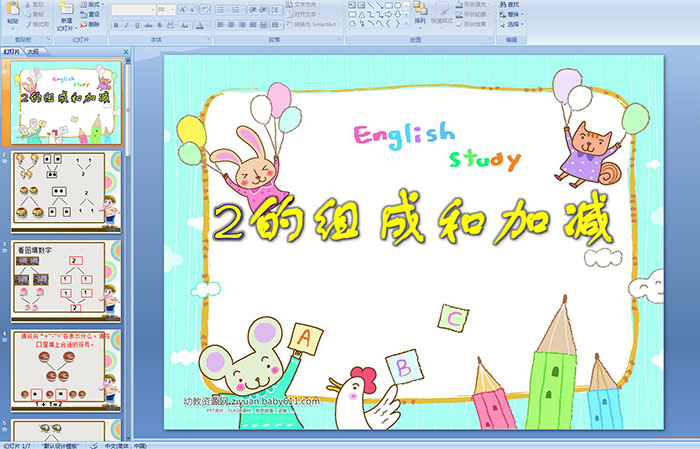700x449 pixels.
Task: Open the Bullets list menu
Action: [222, 9]
